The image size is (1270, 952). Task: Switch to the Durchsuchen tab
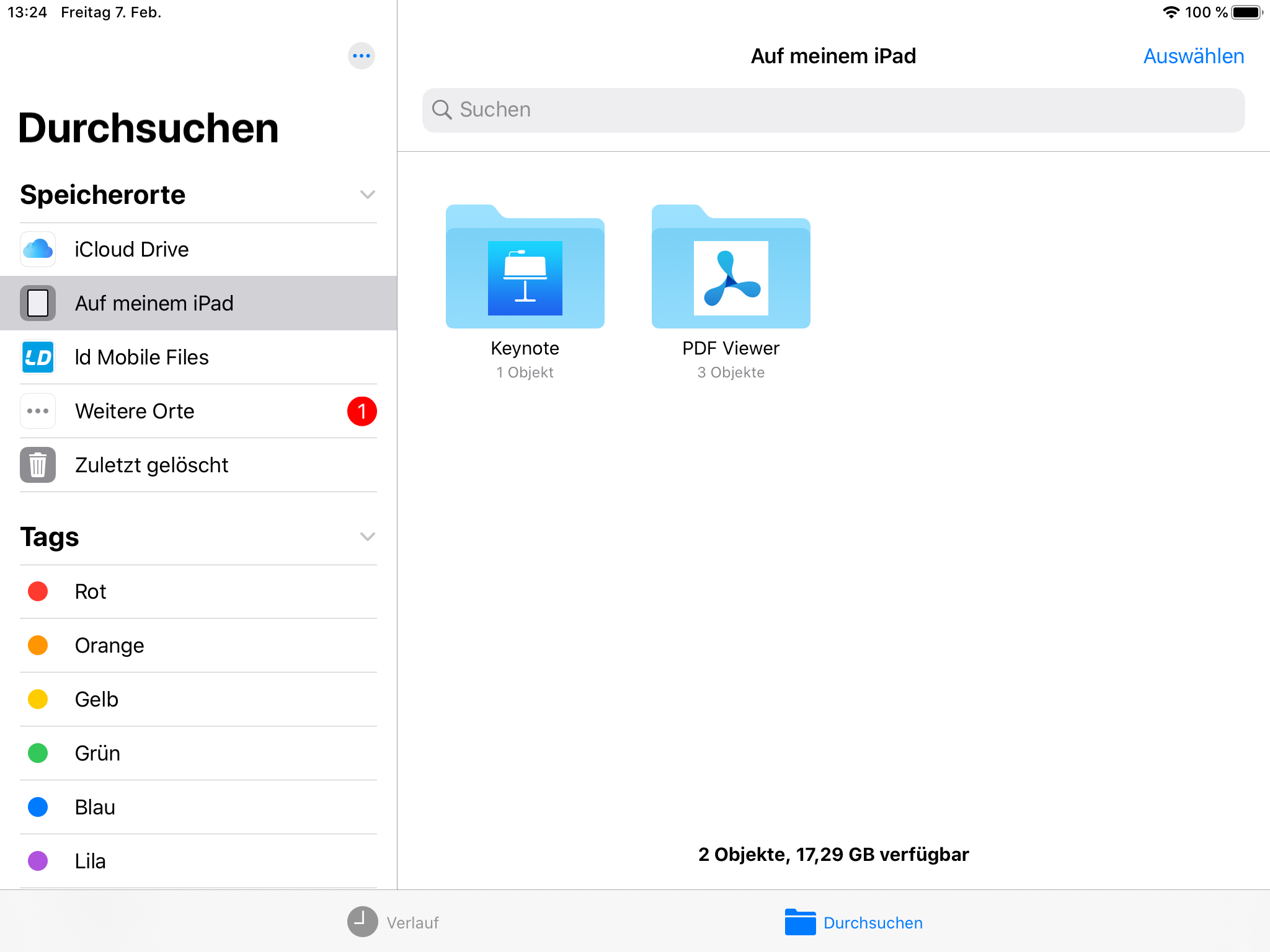click(854, 922)
